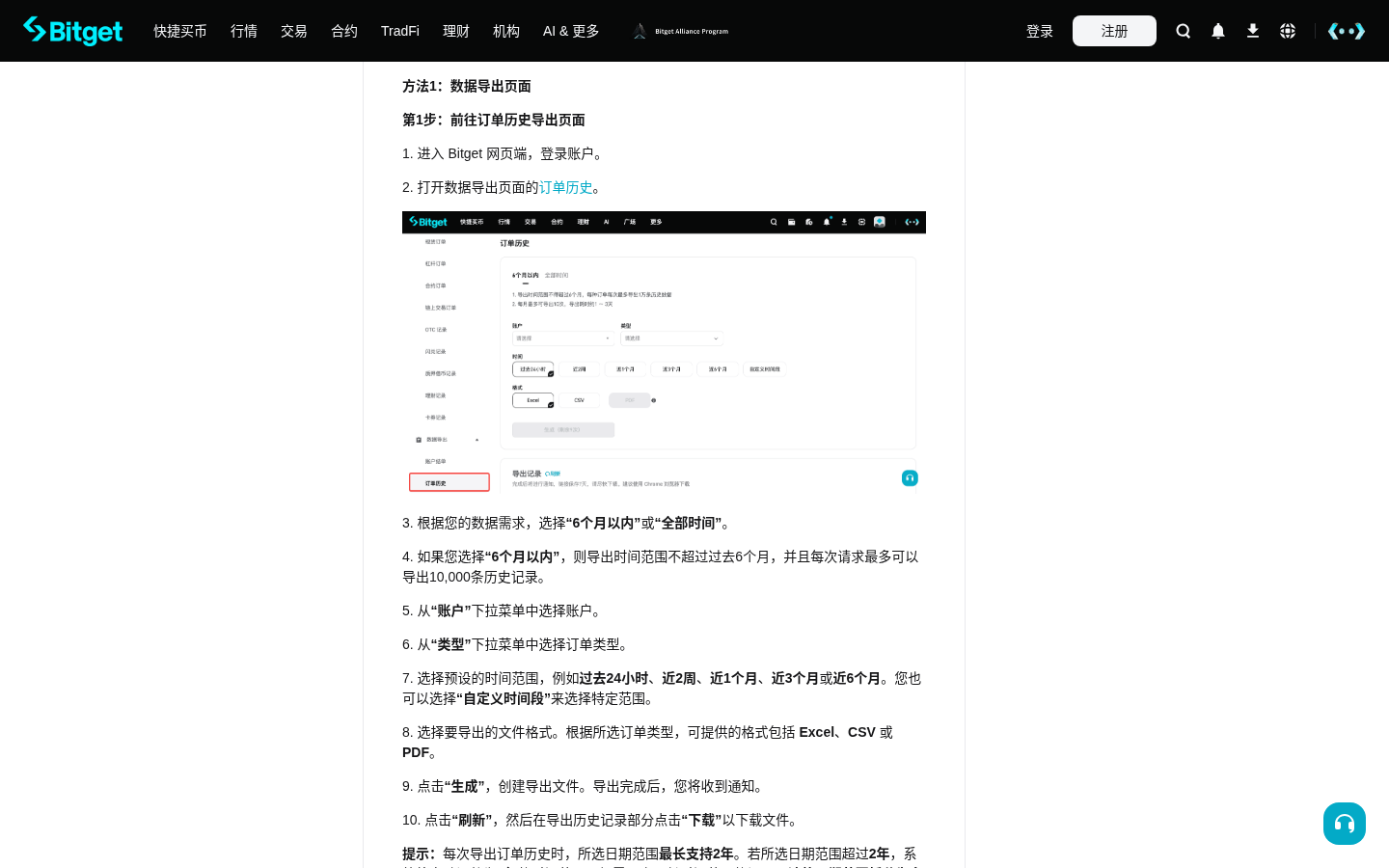Click the heading 方法1：数据导出页面

coord(467,86)
